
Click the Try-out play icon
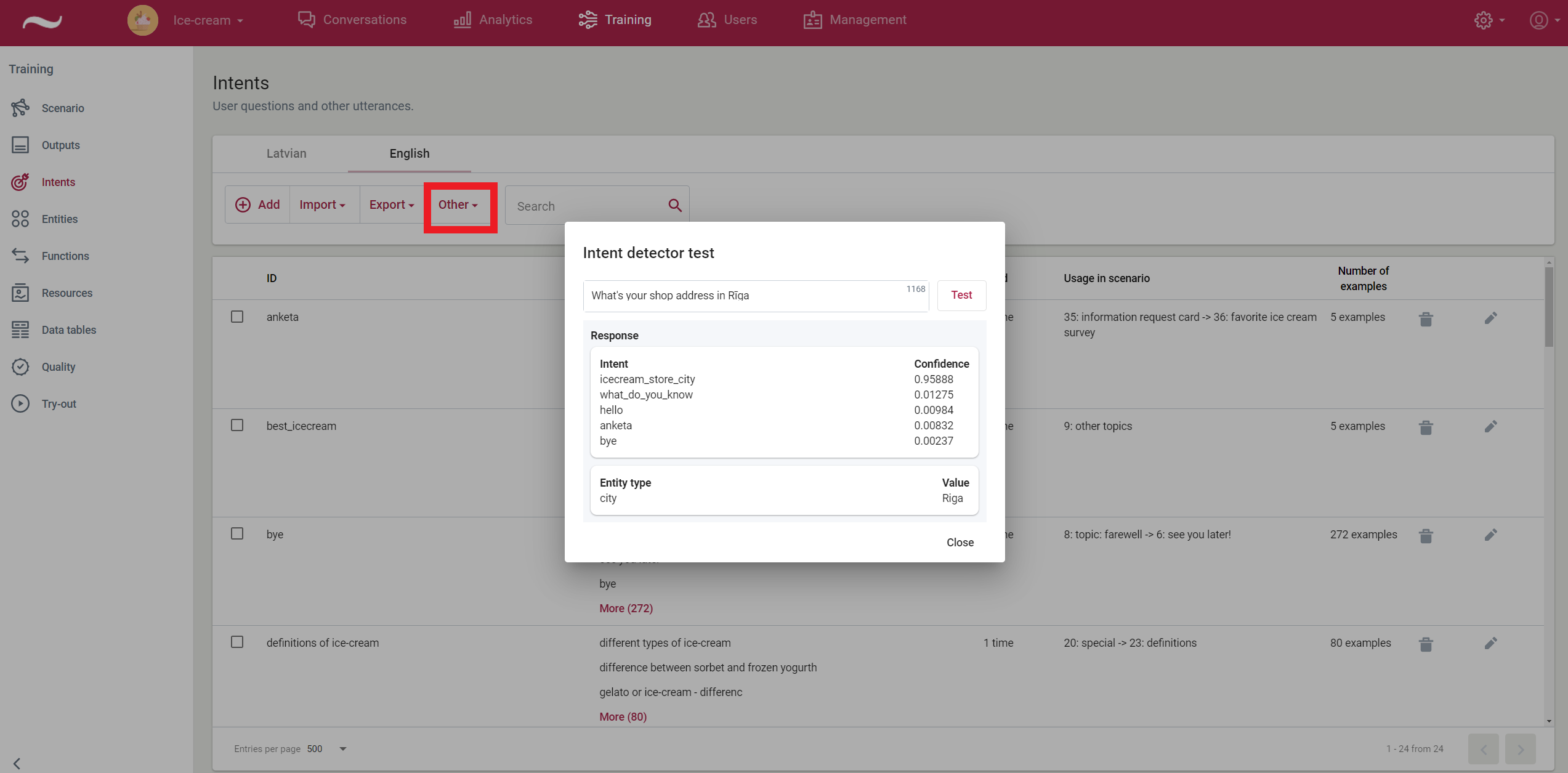point(20,403)
